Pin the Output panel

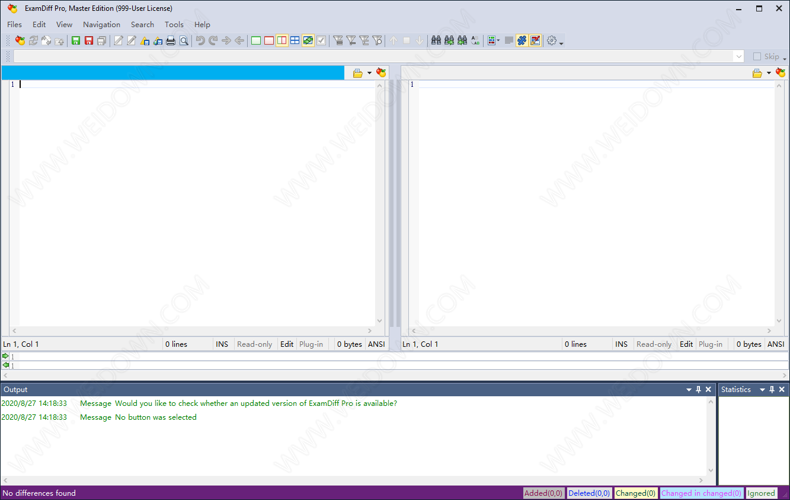click(x=698, y=390)
